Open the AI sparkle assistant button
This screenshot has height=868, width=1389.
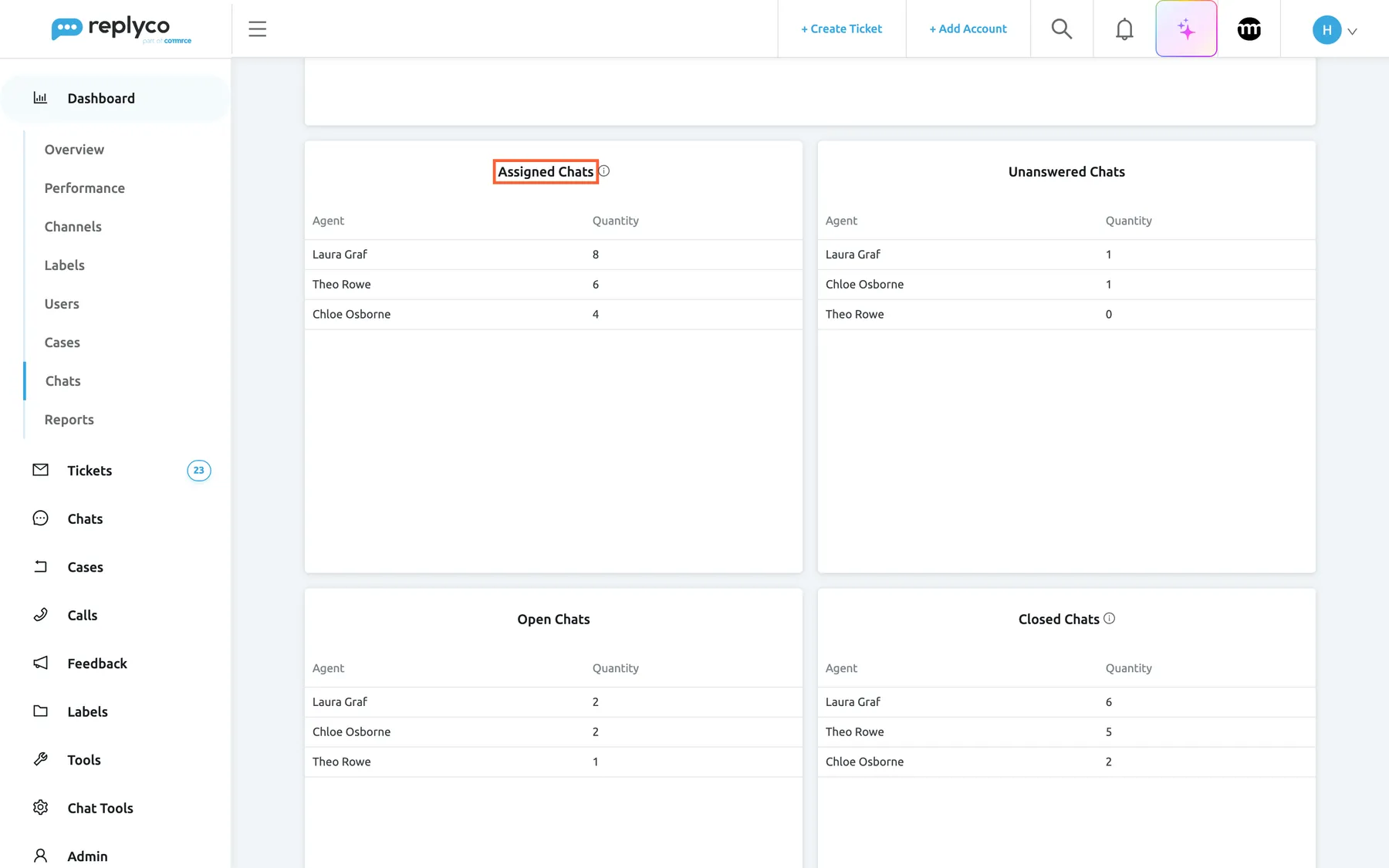(1186, 29)
